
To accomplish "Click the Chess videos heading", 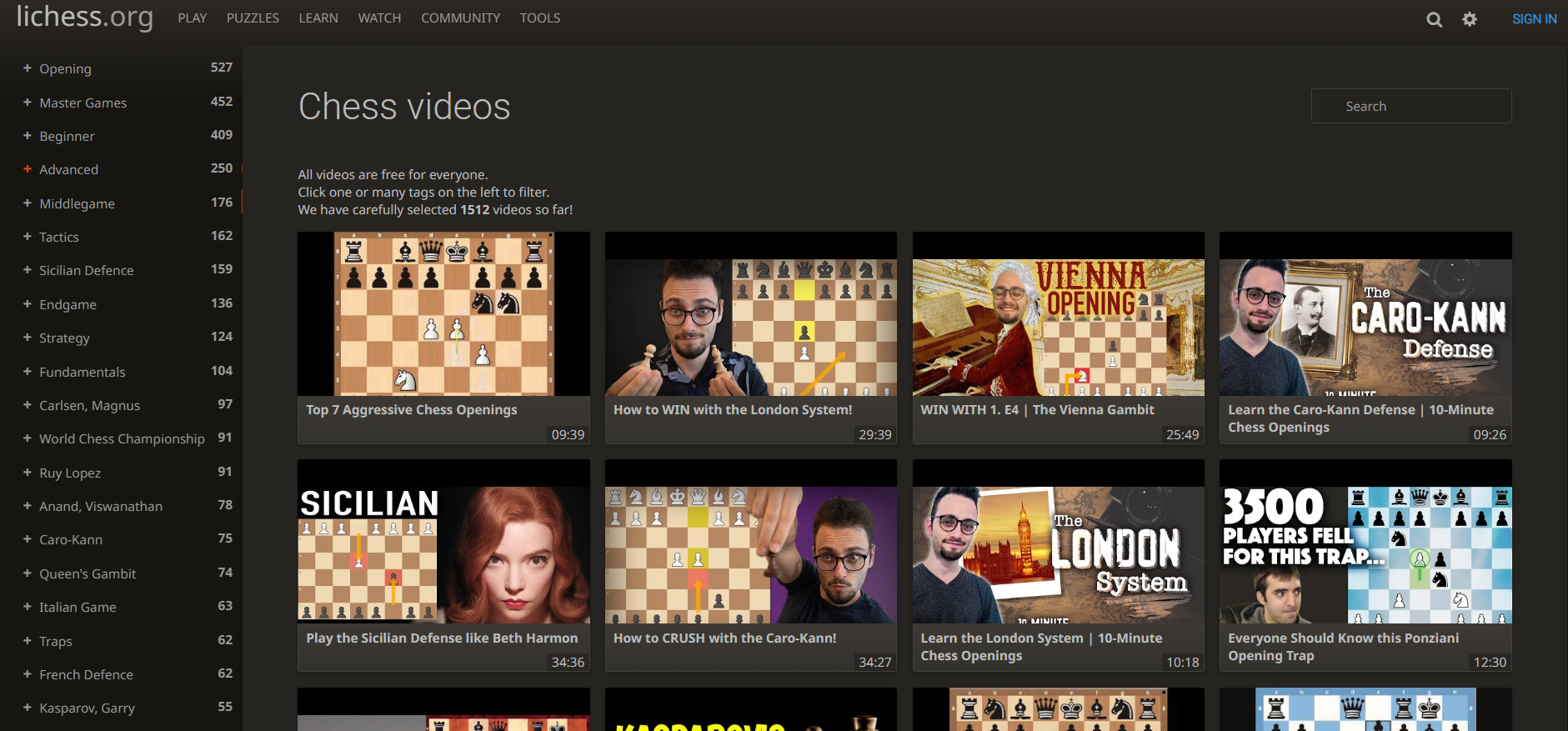I will [404, 107].
